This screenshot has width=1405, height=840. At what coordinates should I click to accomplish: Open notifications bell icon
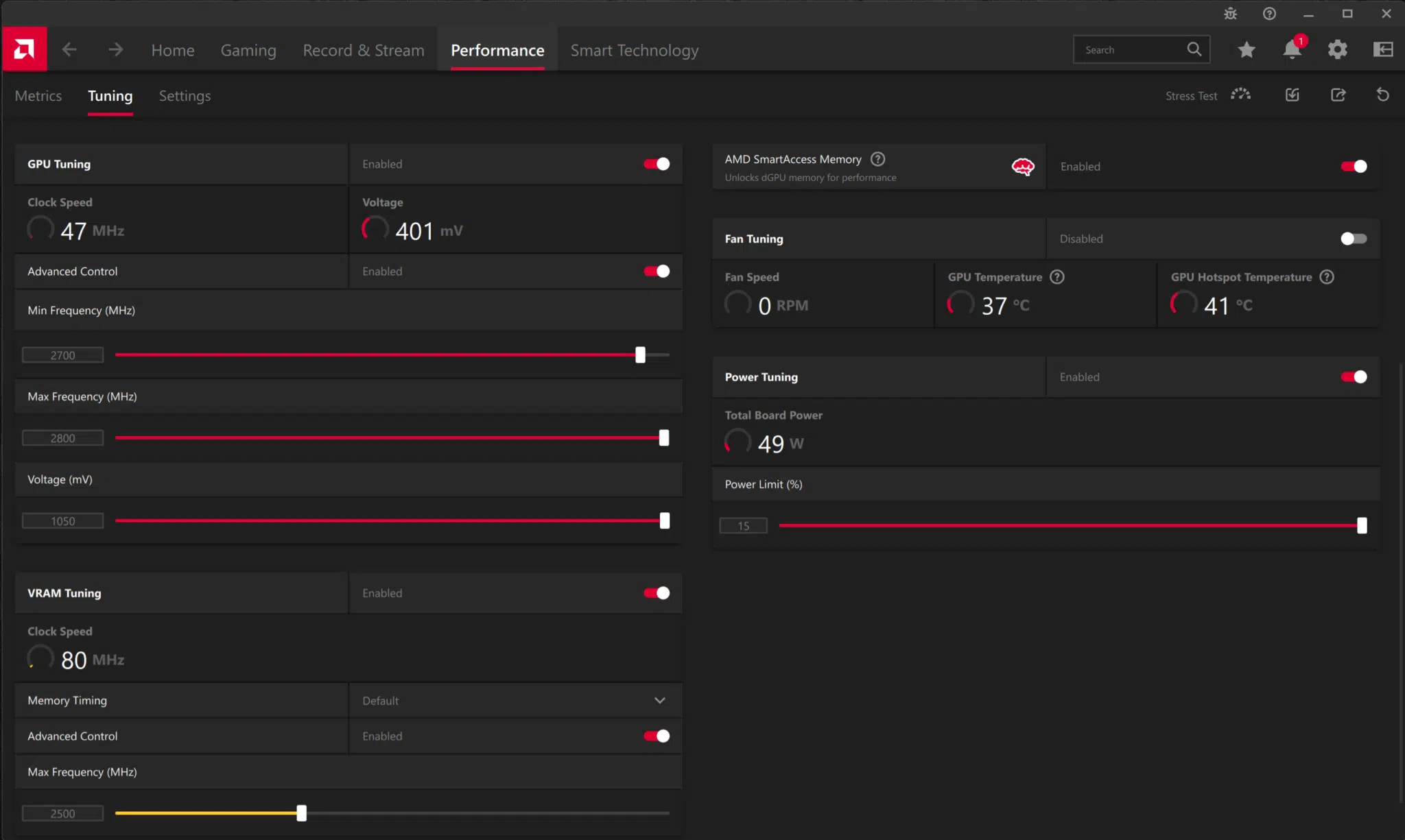(x=1292, y=49)
